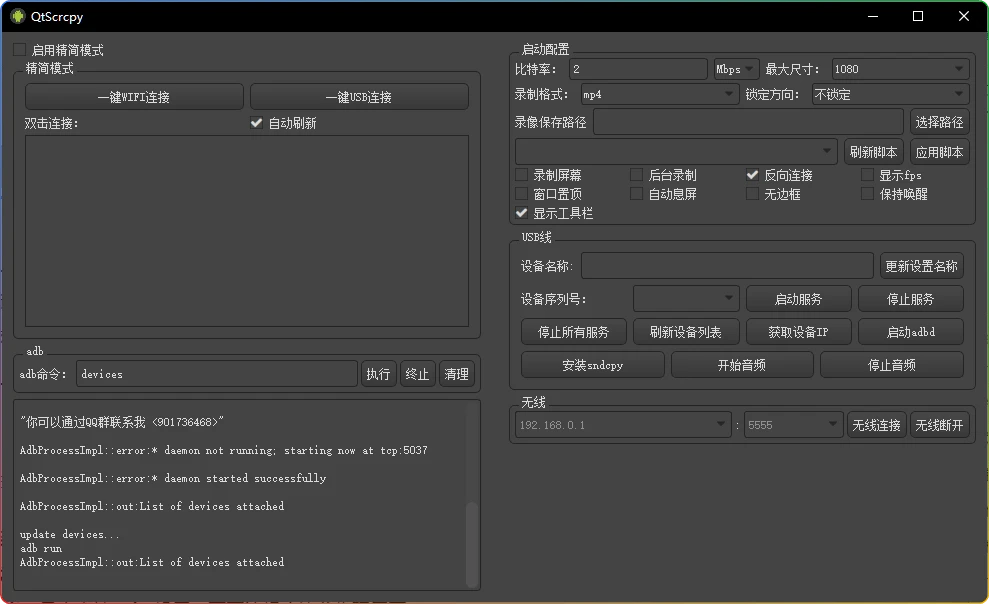
Task: Disable the 反向连接 checkbox
Action: 753,174
